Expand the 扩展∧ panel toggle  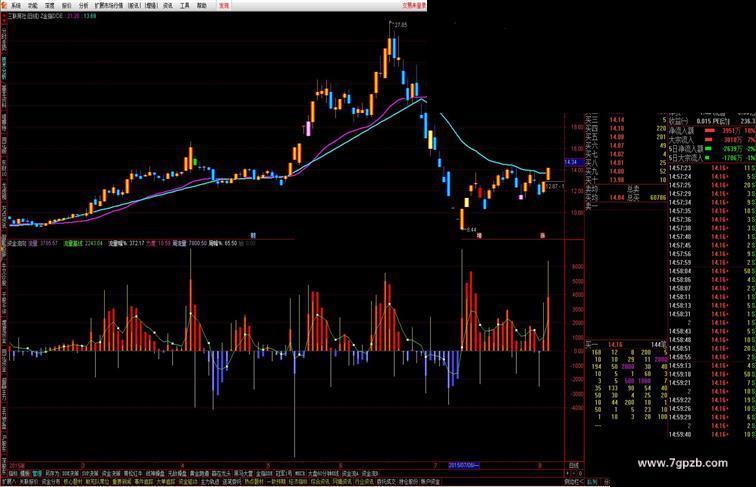click(x=9, y=481)
